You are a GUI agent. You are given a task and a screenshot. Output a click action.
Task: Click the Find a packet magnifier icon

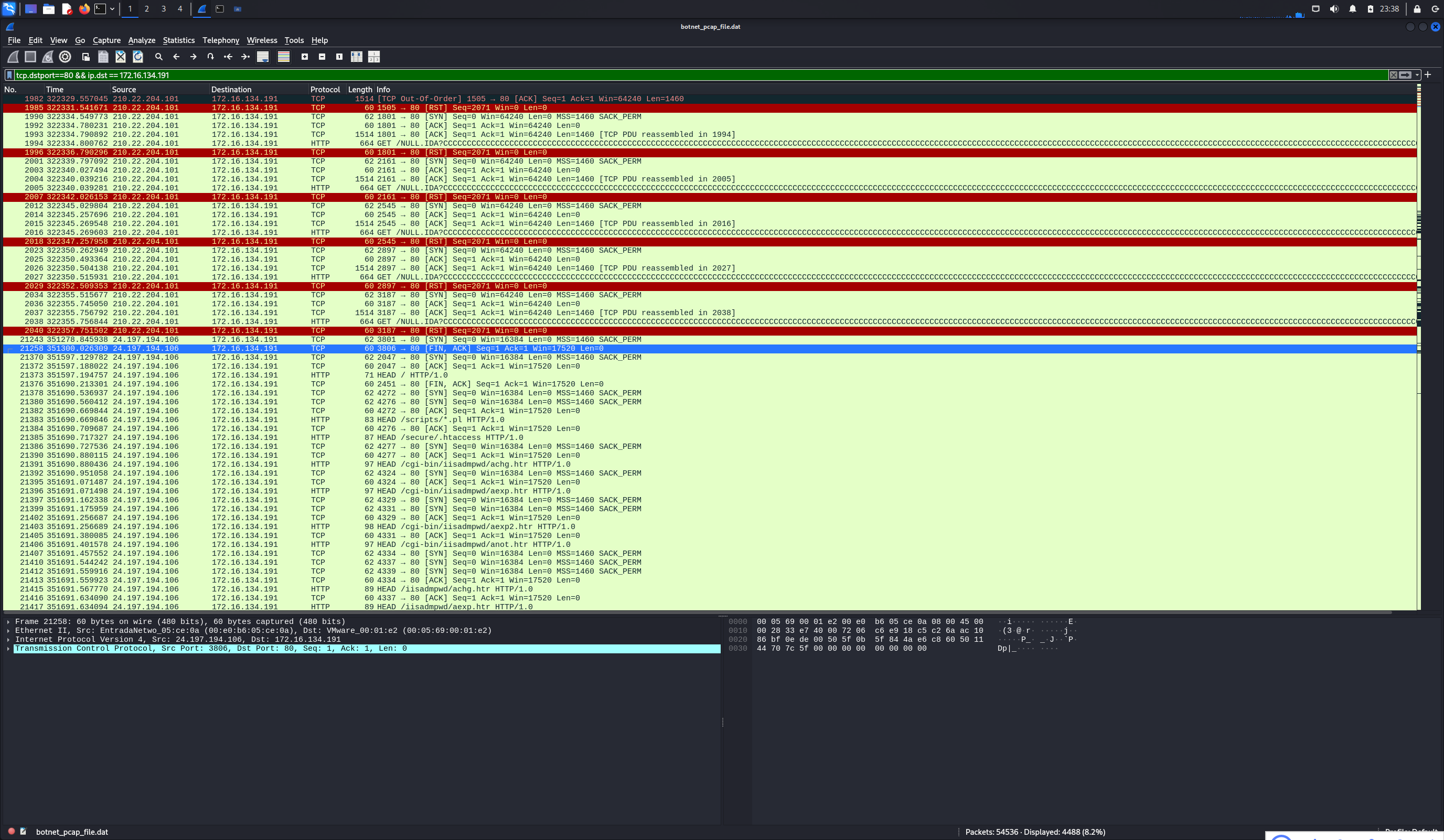159,56
